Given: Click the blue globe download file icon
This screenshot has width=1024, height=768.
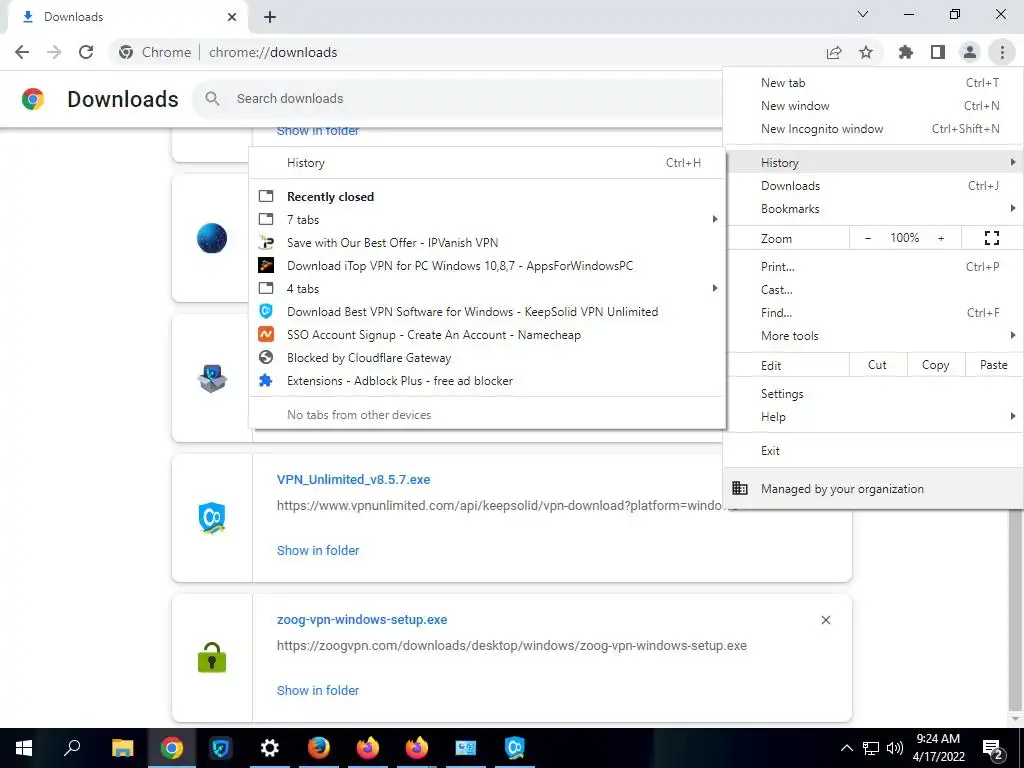Looking at the screenshot, I should (212, 238).
